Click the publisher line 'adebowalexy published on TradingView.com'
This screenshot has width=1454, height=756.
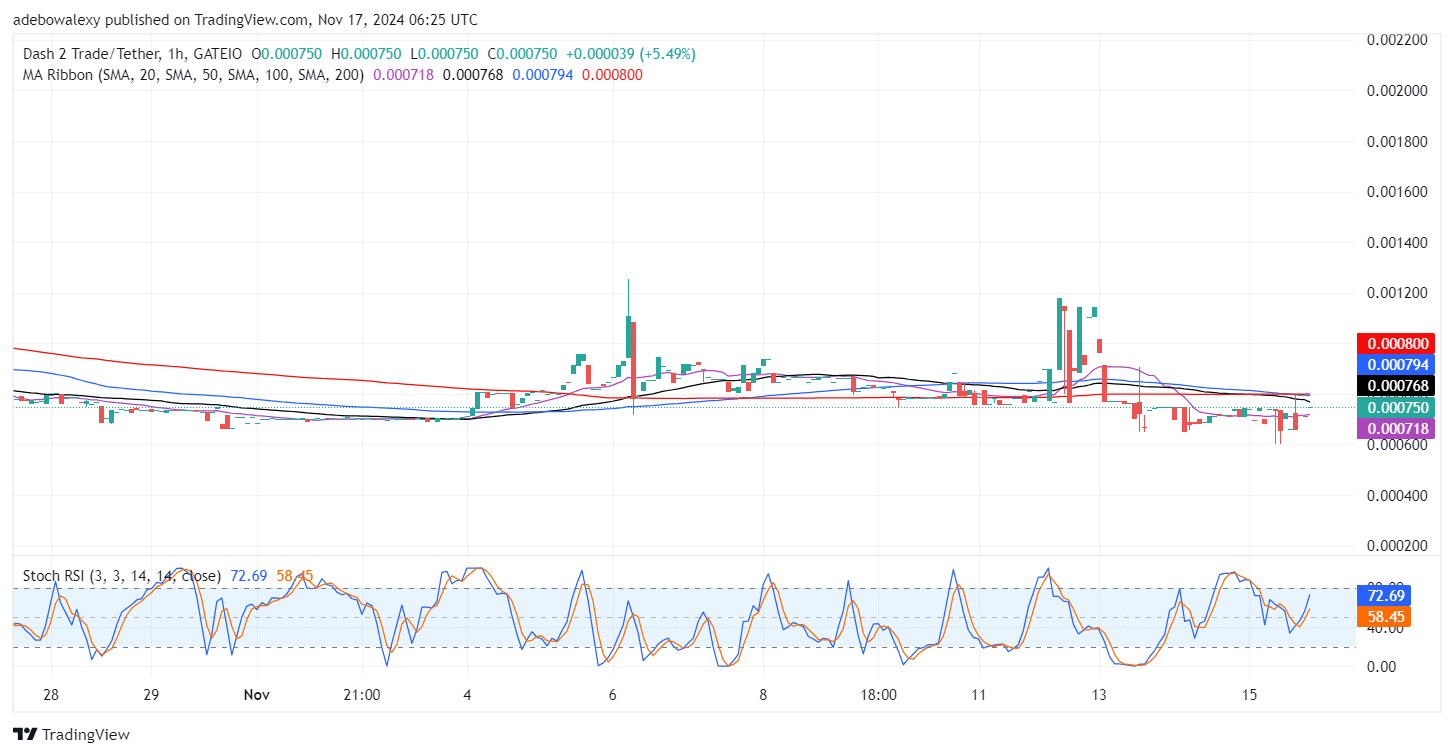[x=160, y=19]
